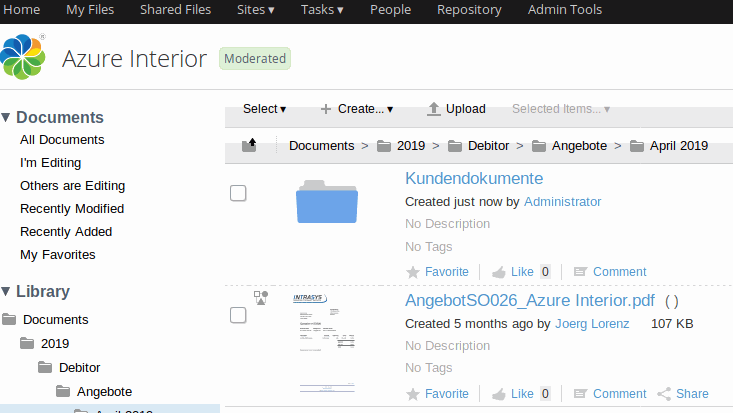This screenshot has width=733, height=413.
Task: Select Others are Editing filter
Action: 72,186
